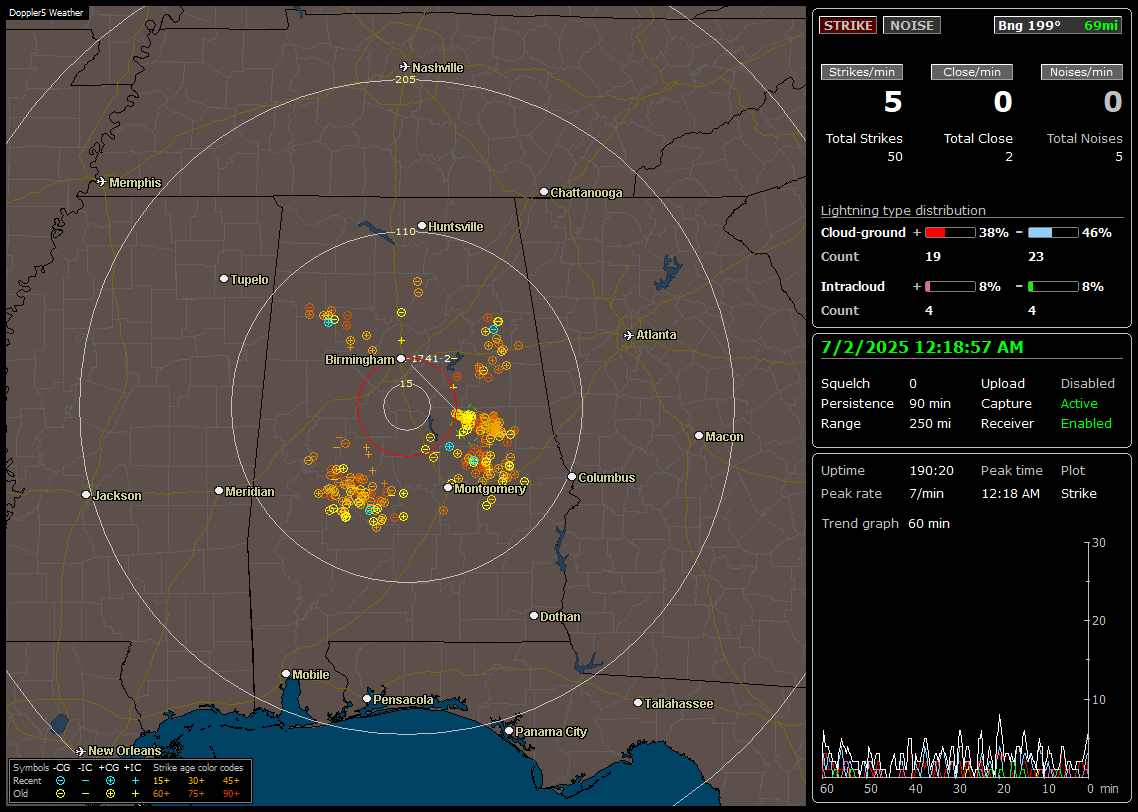Select the Huntsville city marker dot
1138x812 pixels.
tap(422, 226)
